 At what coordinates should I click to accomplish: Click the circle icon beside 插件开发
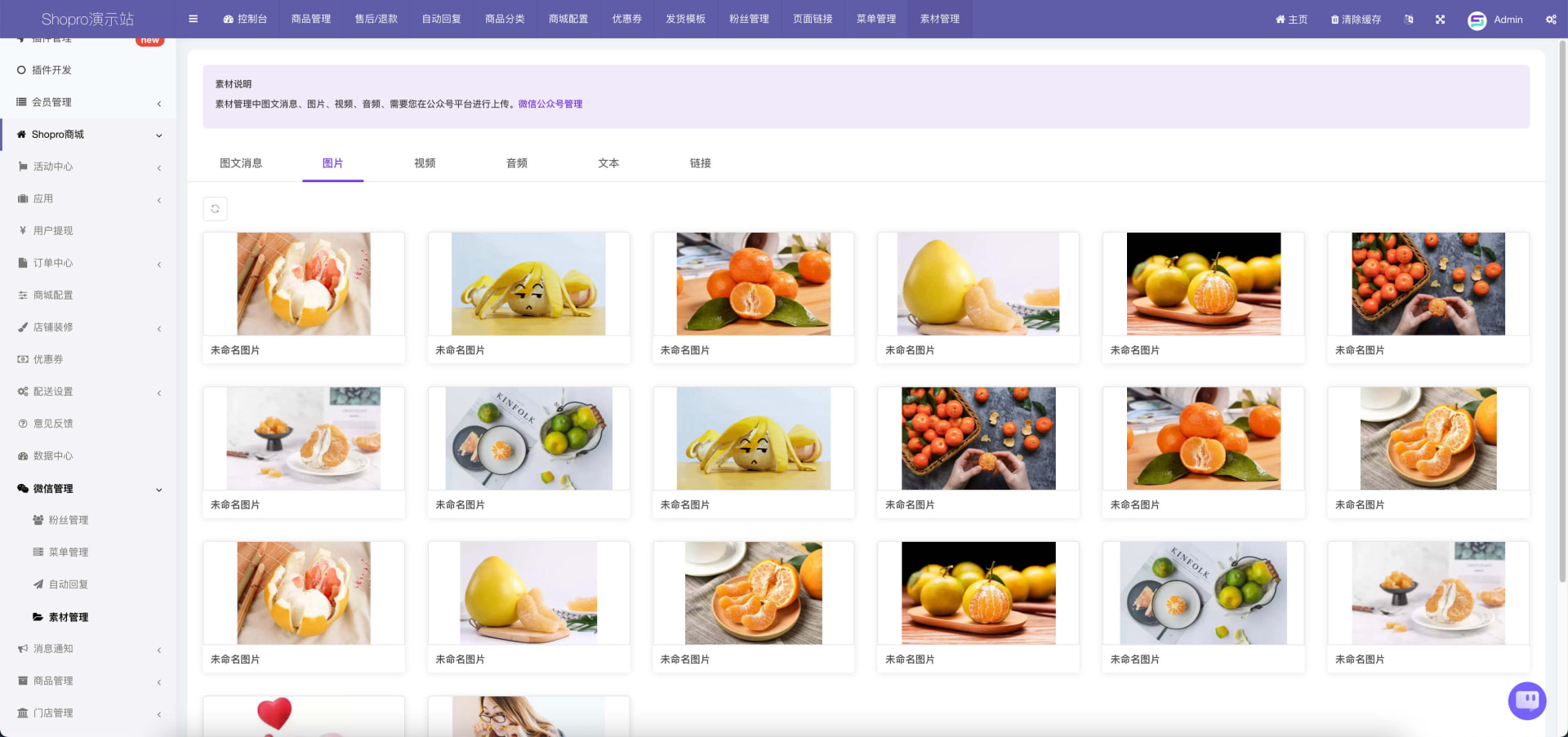pyautogui.click(x=22, y=70)
